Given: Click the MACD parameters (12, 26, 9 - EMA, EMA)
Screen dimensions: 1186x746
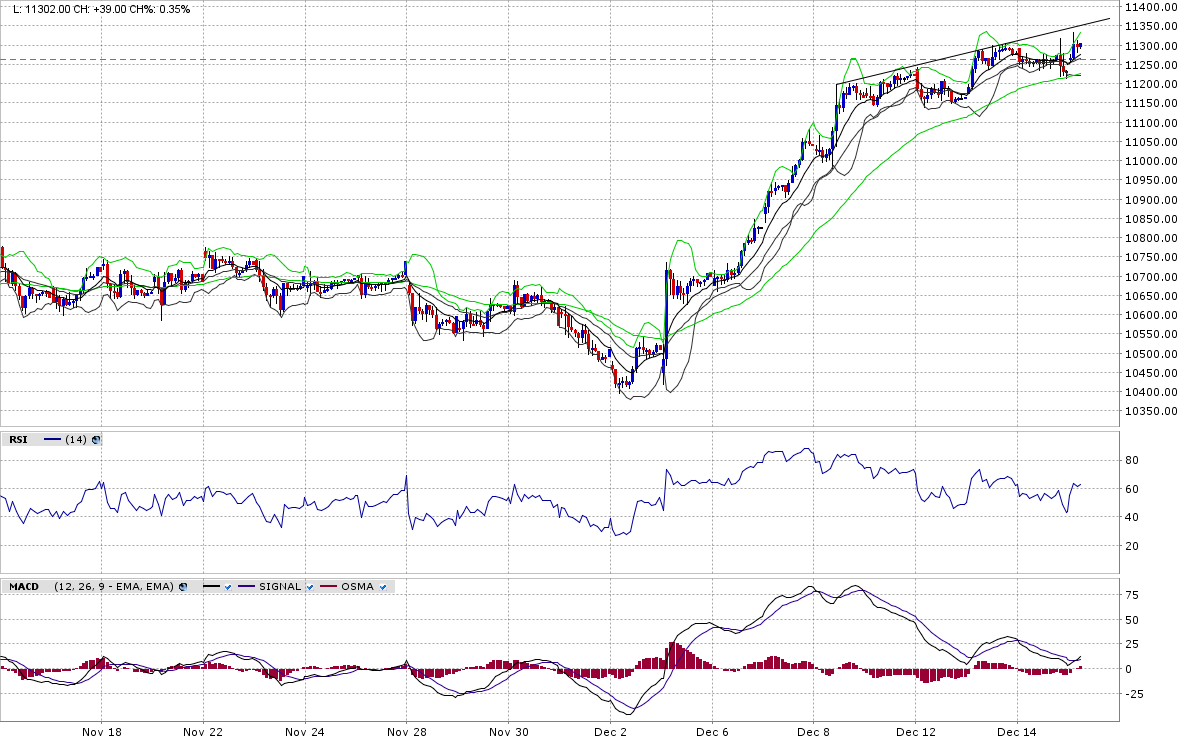Looking at the screenshot, I should tap(114, 587).
